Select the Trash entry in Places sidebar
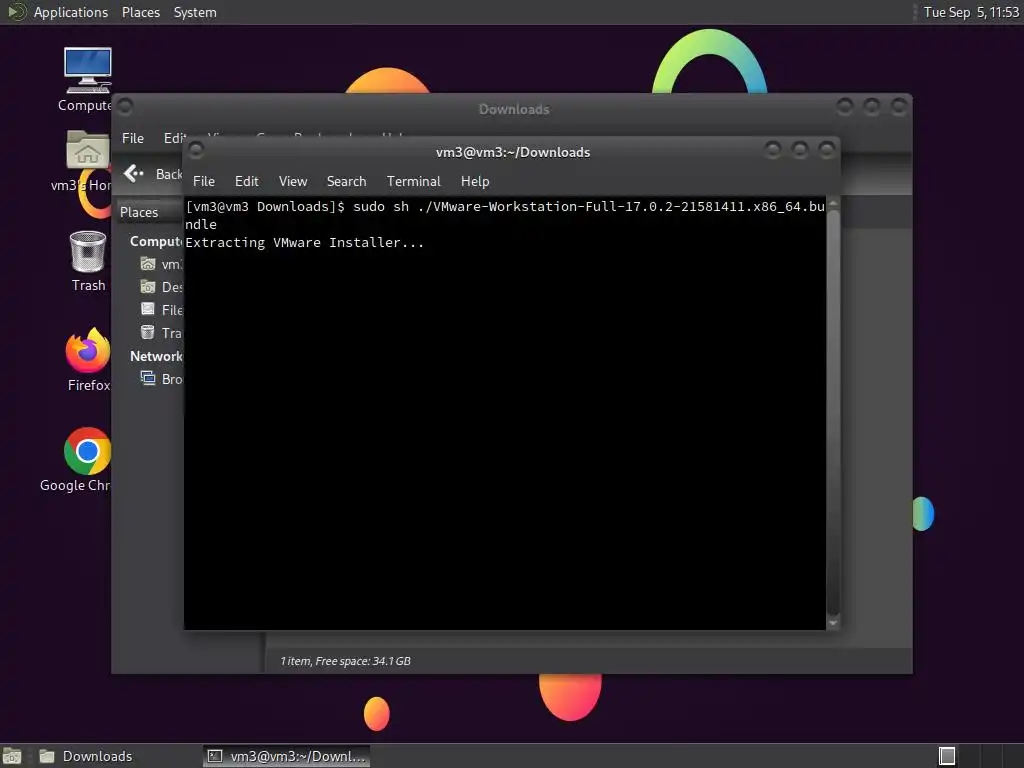The width and height of the screenshot is (1024, 768). [x=162, y=332]
